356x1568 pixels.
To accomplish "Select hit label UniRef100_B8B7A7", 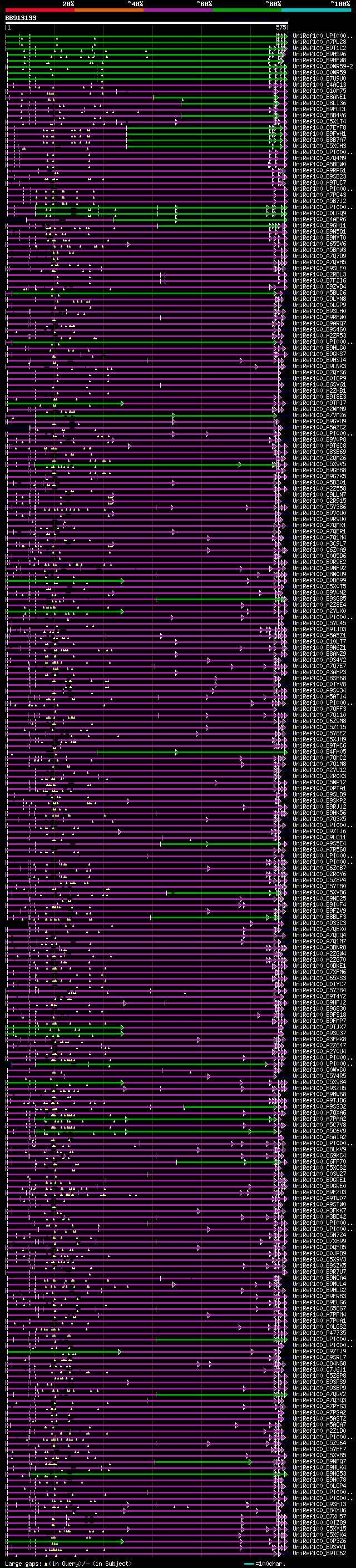I will coord(319,140).
